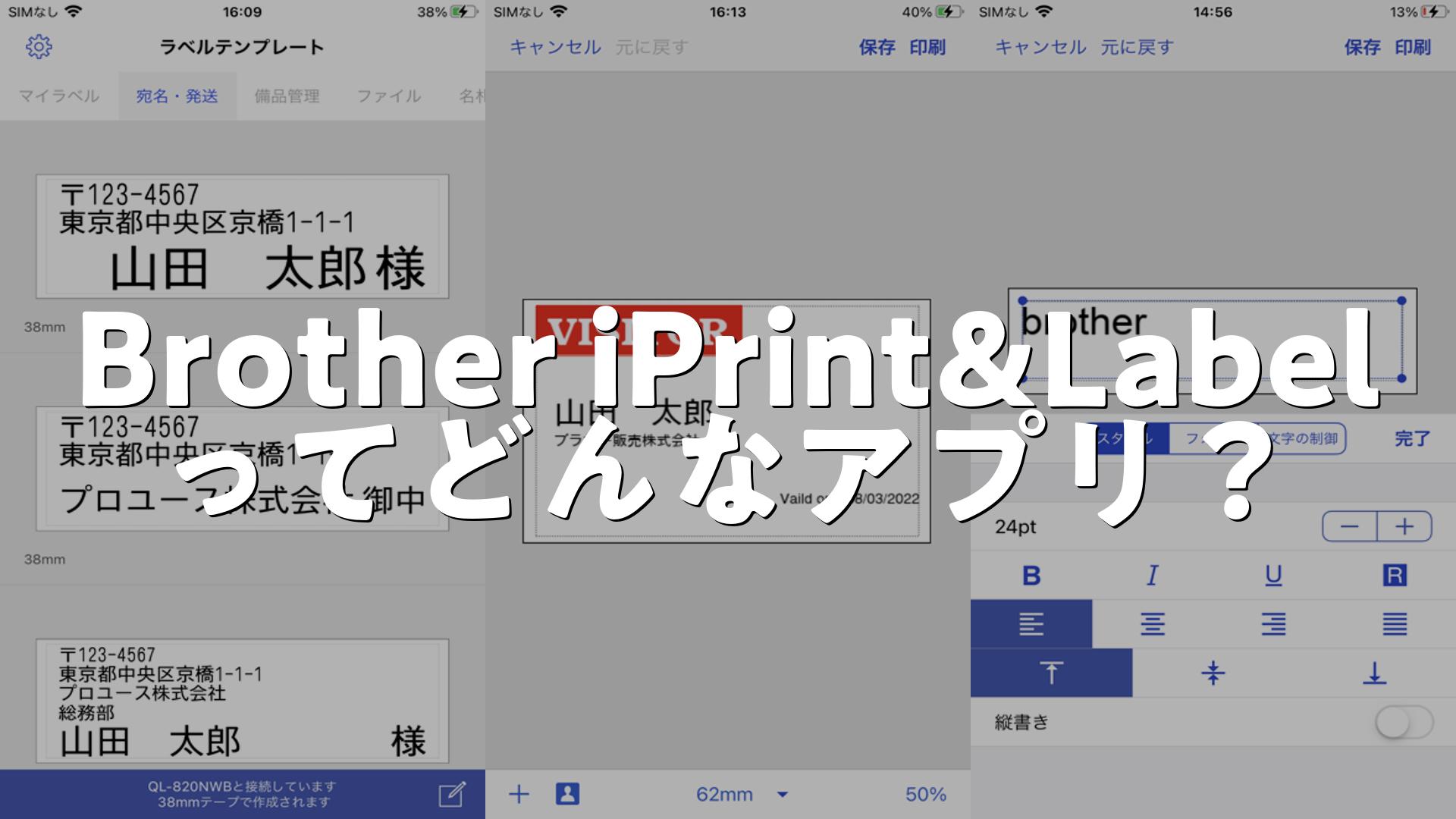
Task: Toggle reversed text (R) style
Action: pos(1395,576)
